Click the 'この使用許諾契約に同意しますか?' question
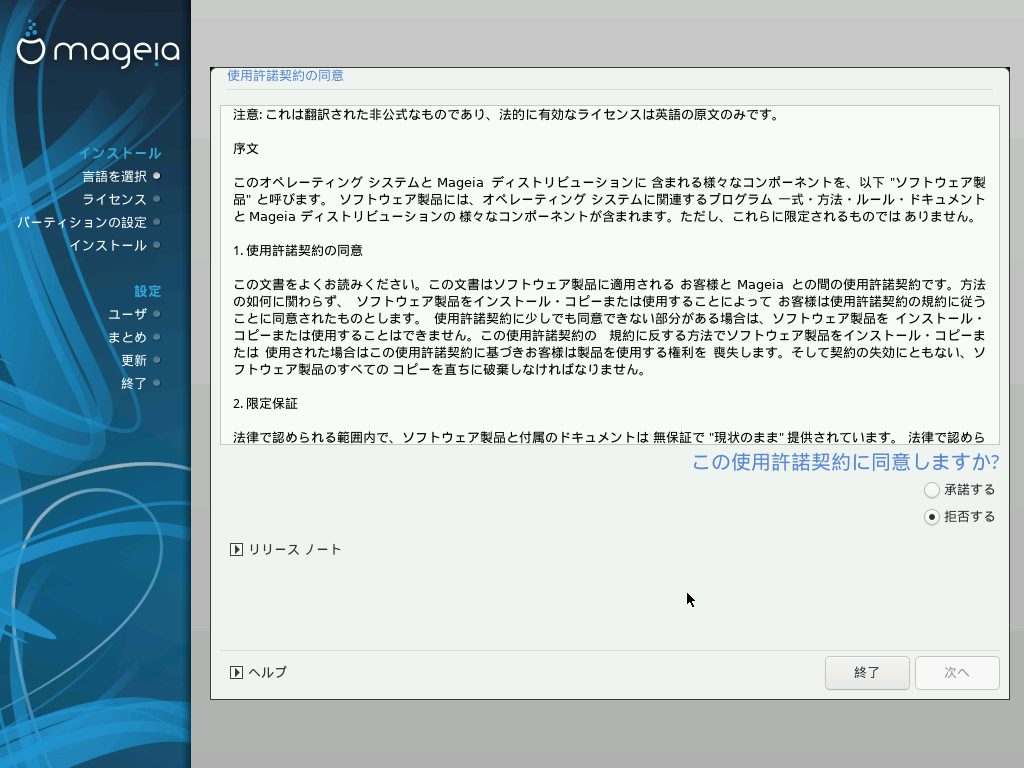 845,462
